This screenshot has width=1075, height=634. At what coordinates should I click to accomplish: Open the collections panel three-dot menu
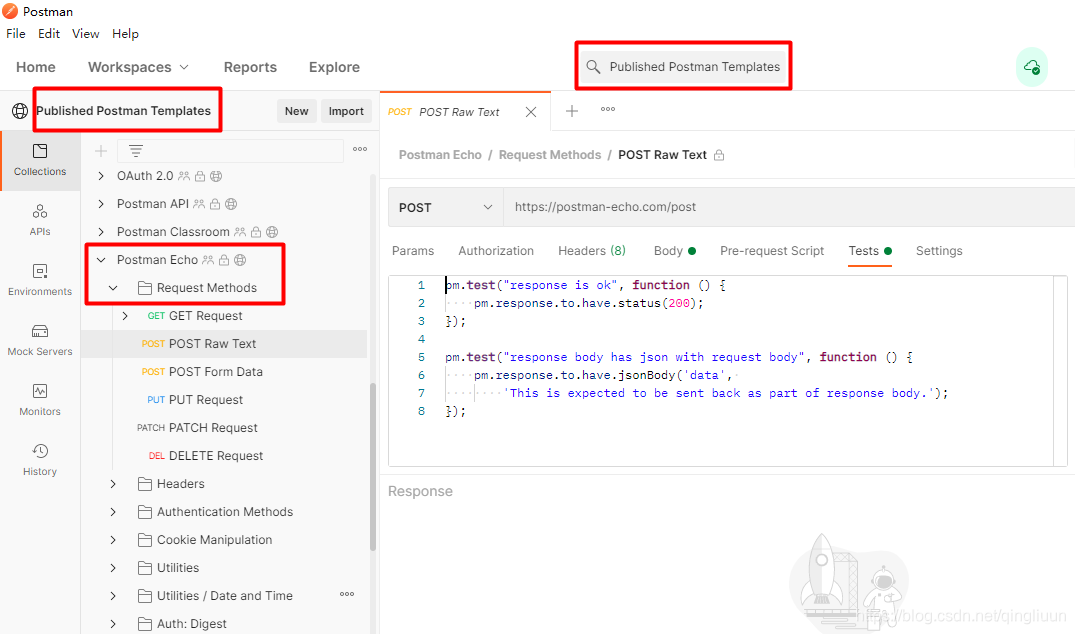[360, 149]
